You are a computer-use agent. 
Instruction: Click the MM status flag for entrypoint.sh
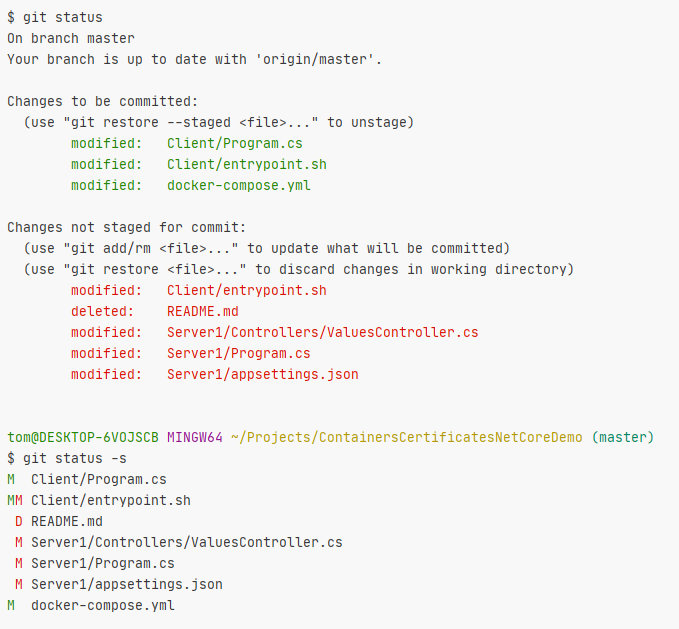15,500
